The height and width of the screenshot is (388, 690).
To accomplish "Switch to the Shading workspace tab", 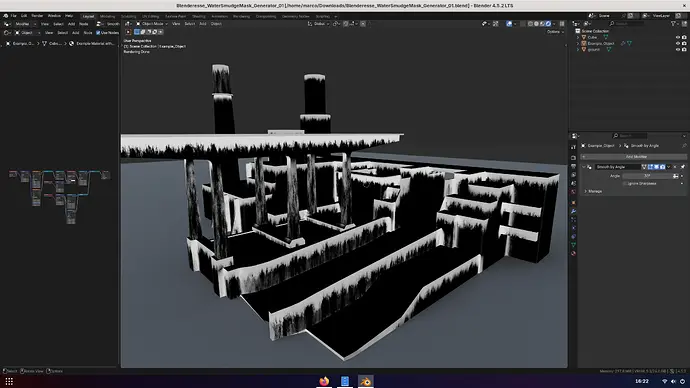I will [x=198, y=16].
